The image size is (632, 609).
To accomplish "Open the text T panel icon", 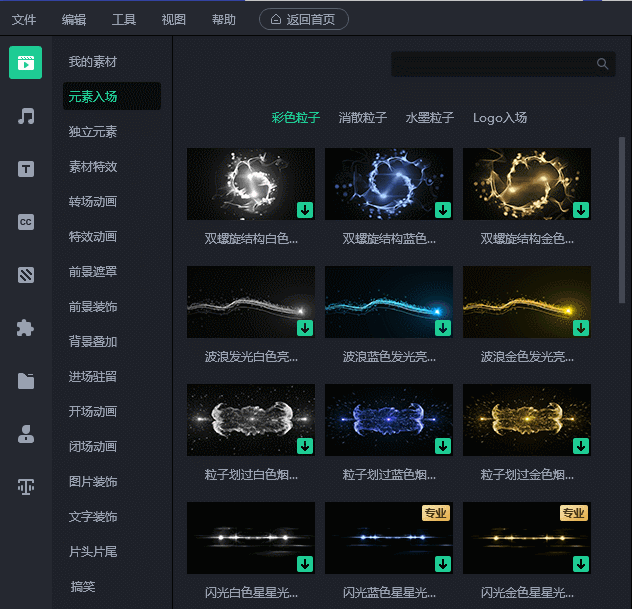I will (x=26, y=169).
